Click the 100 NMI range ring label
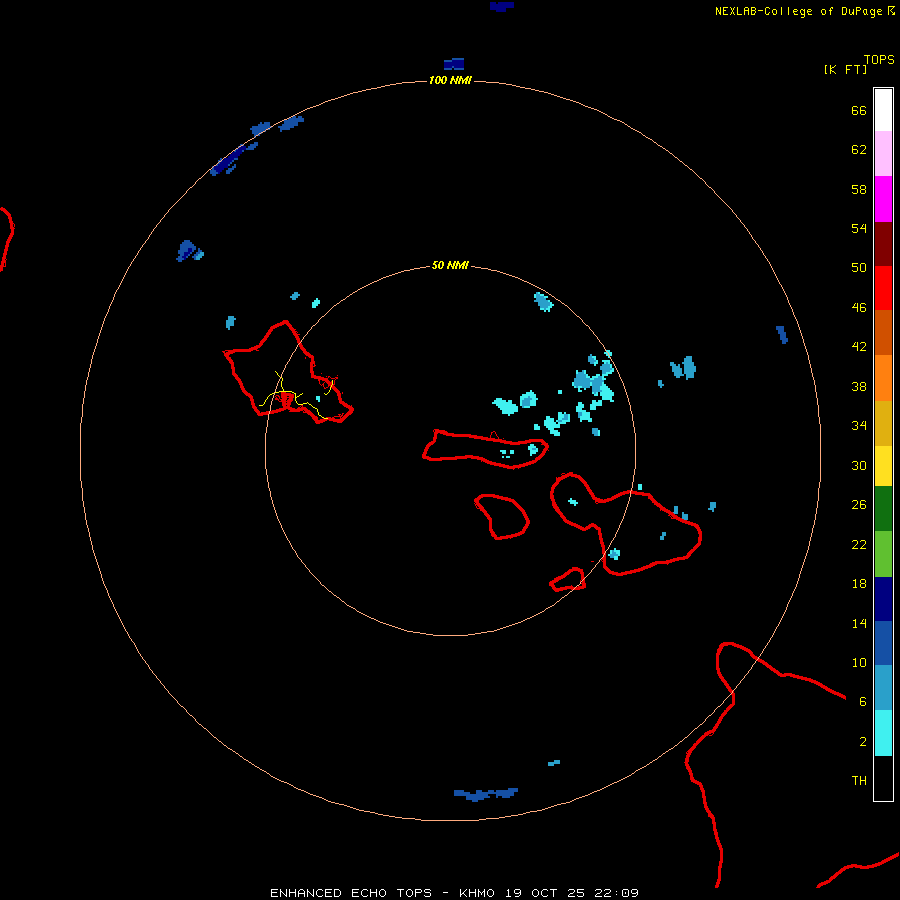Screen dimensions: 900x900 pos(450,80)
